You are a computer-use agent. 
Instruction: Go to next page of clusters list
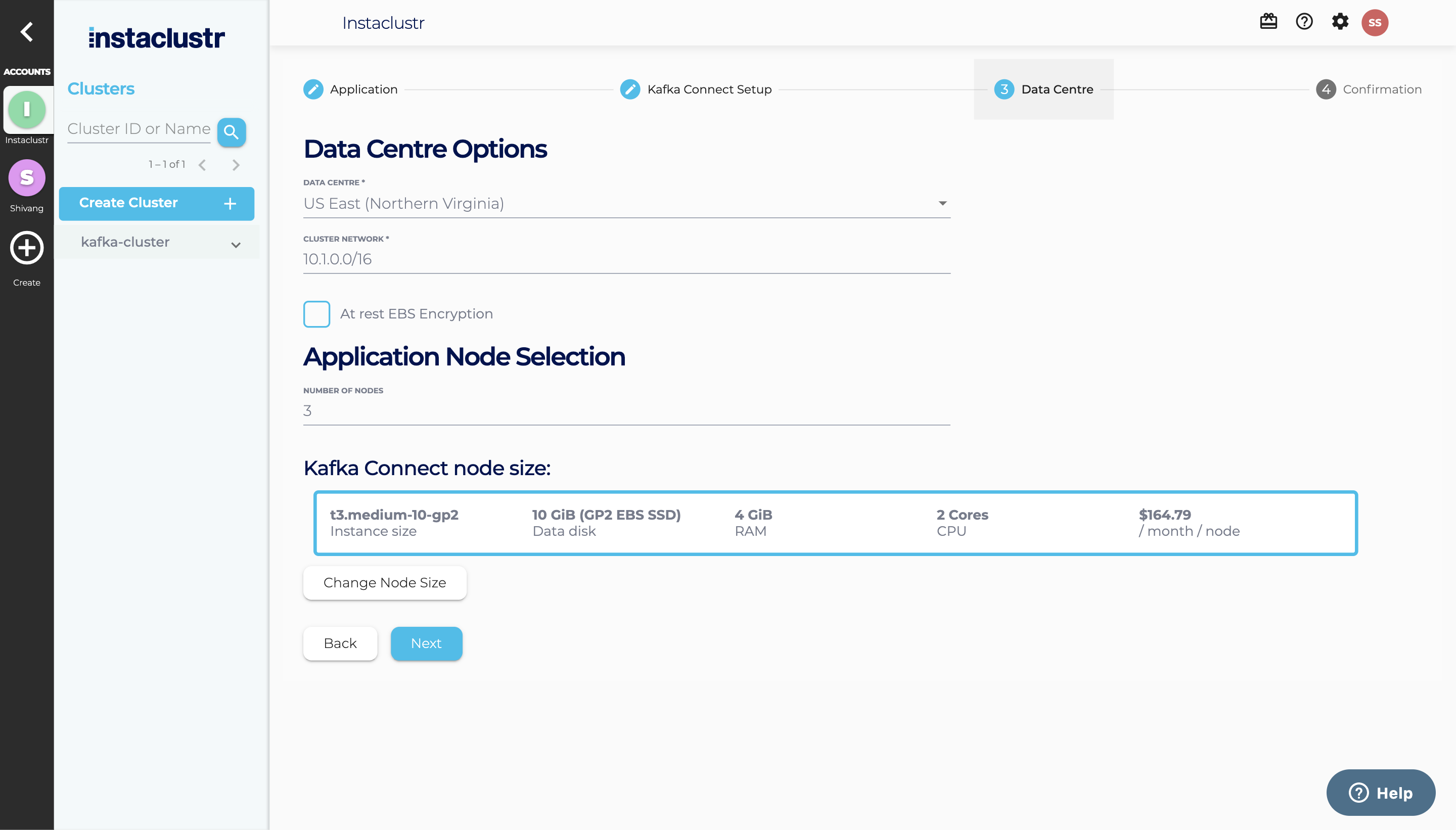click(236, 165)
